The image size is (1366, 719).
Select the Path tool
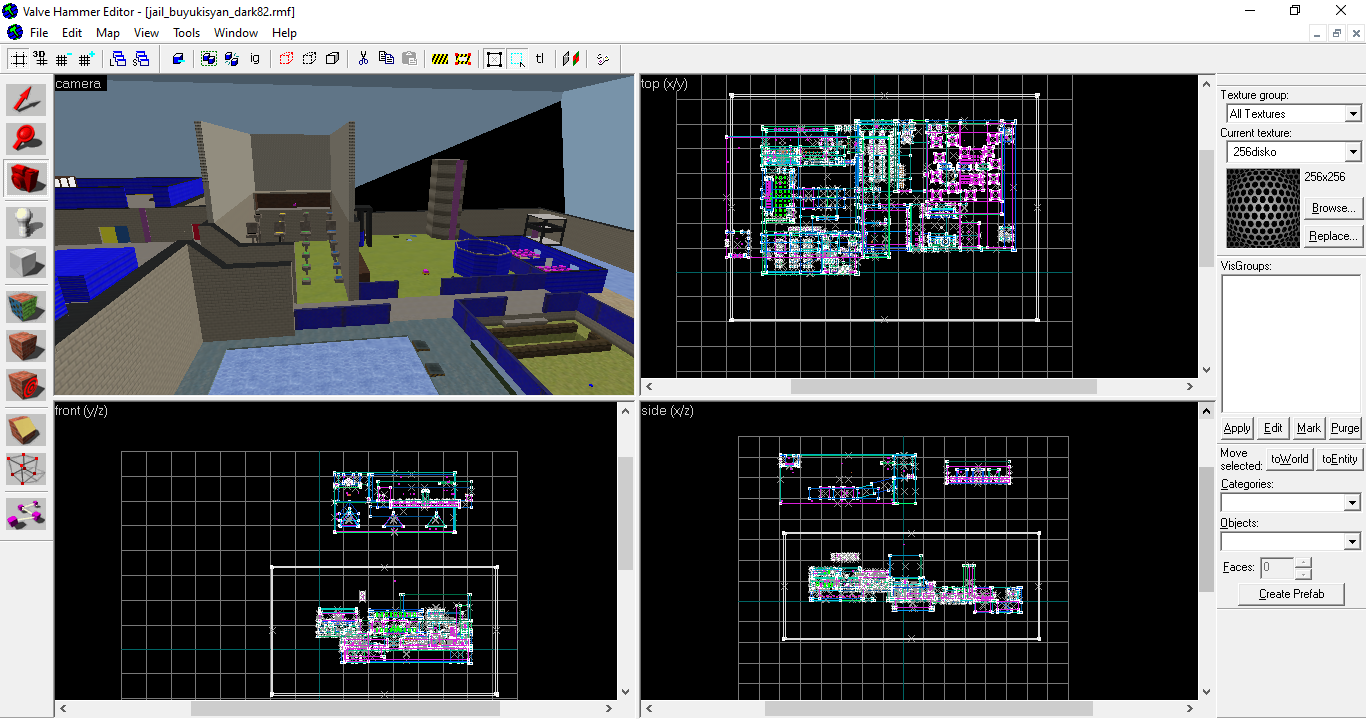tap(27, 513)
